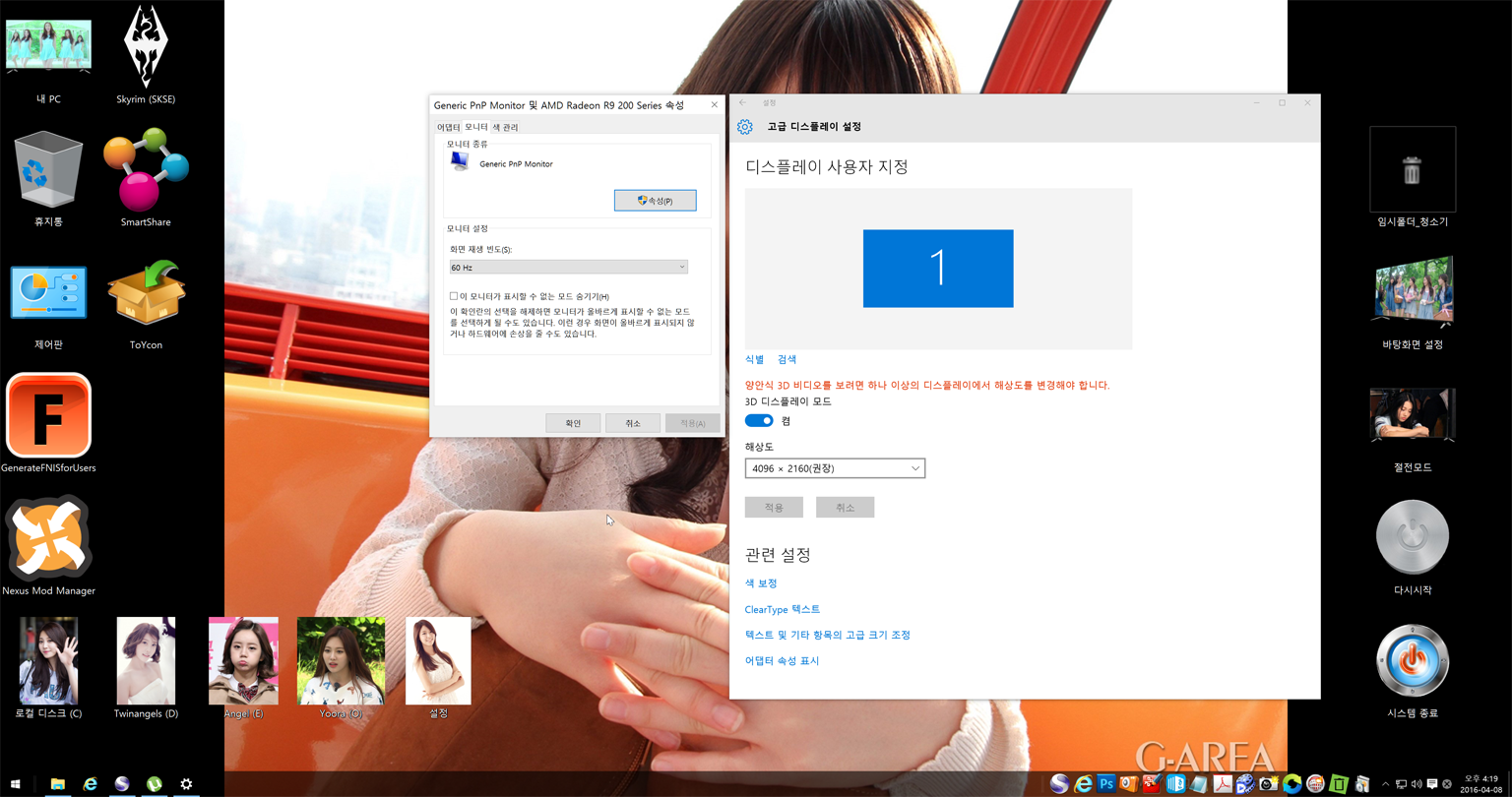Select the blue display 1 monitor box
Viewport: 1512px width, 797px height.
938,269
